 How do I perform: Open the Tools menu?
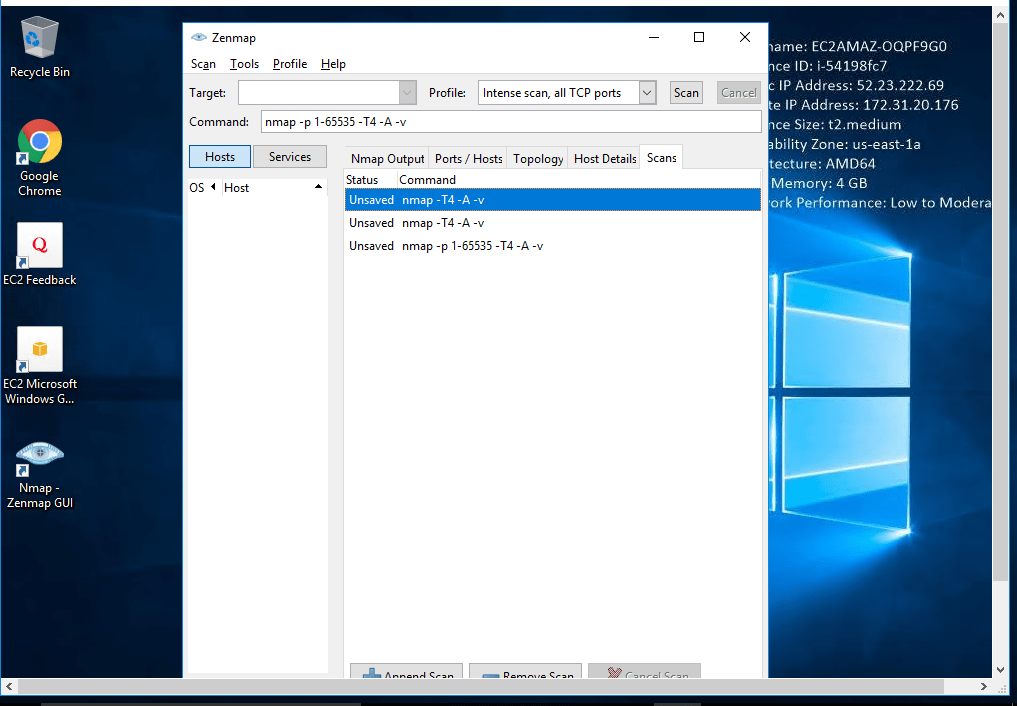[244, 64]
